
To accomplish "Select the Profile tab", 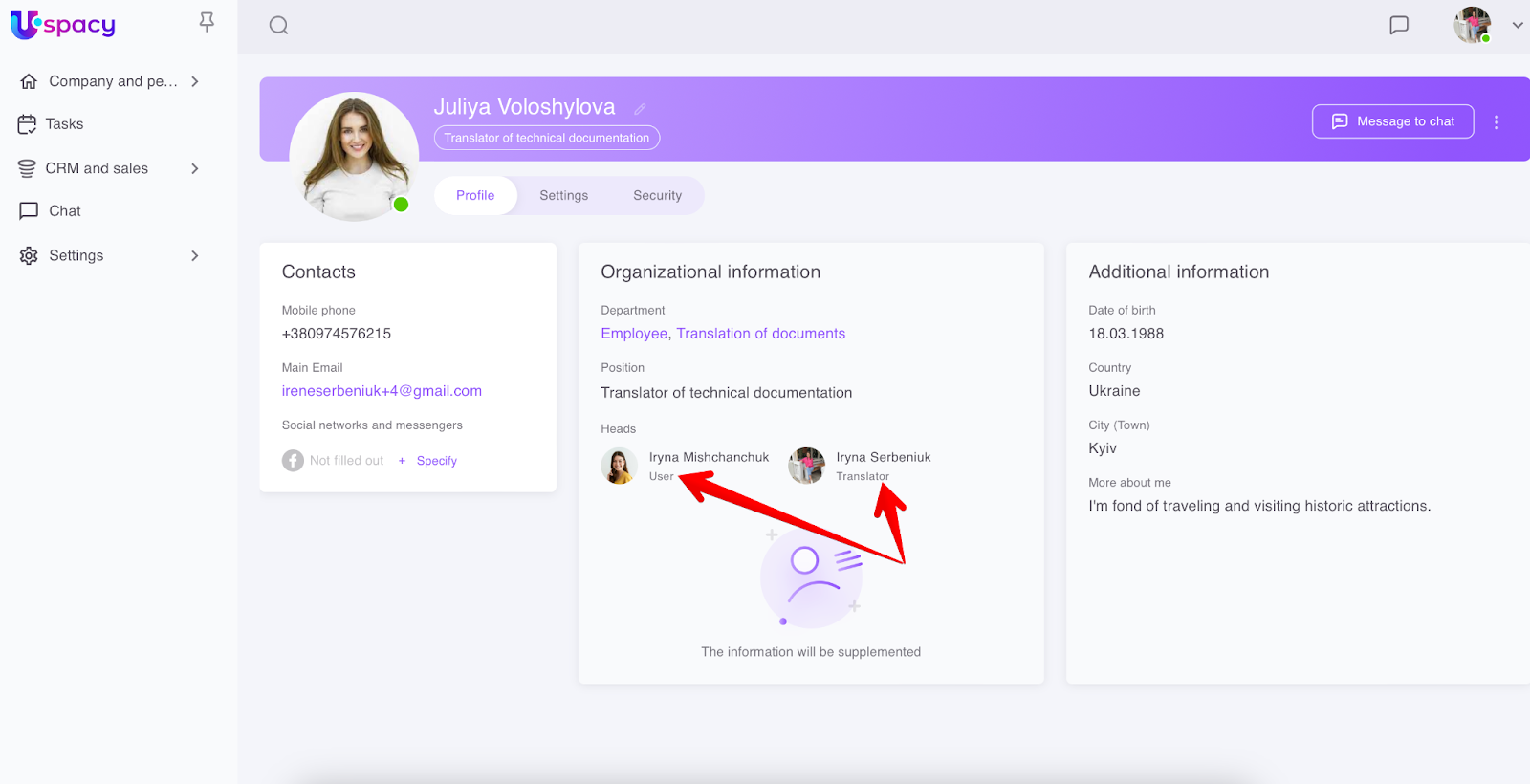I will coord(475,195).
